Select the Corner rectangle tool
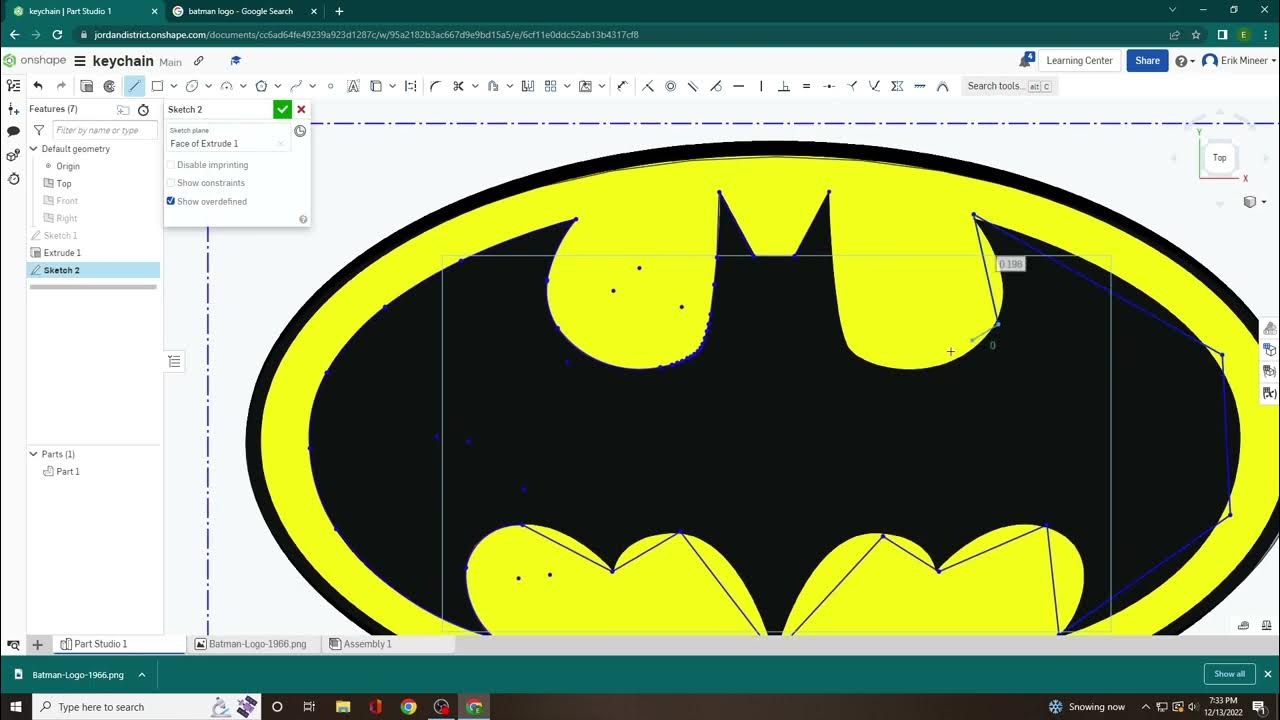This screenshot has width=1280, height=720. pyautogui.click(x=157, y=86)
